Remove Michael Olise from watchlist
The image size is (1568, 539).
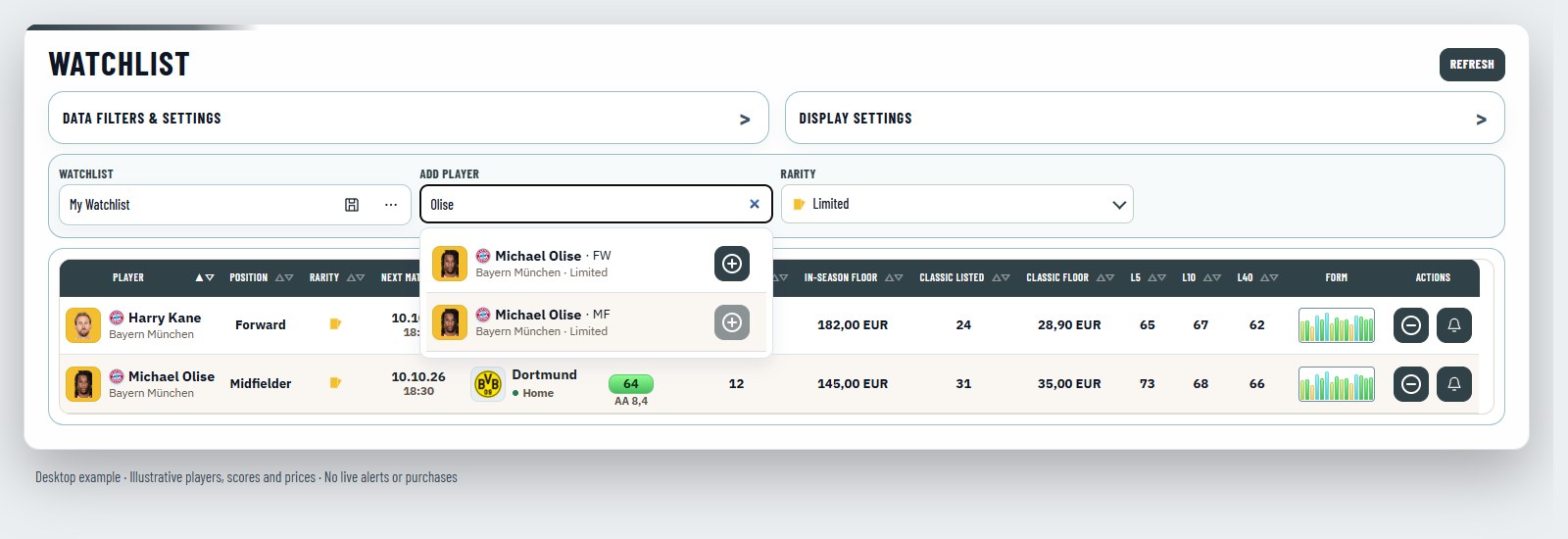[1411, 384]
